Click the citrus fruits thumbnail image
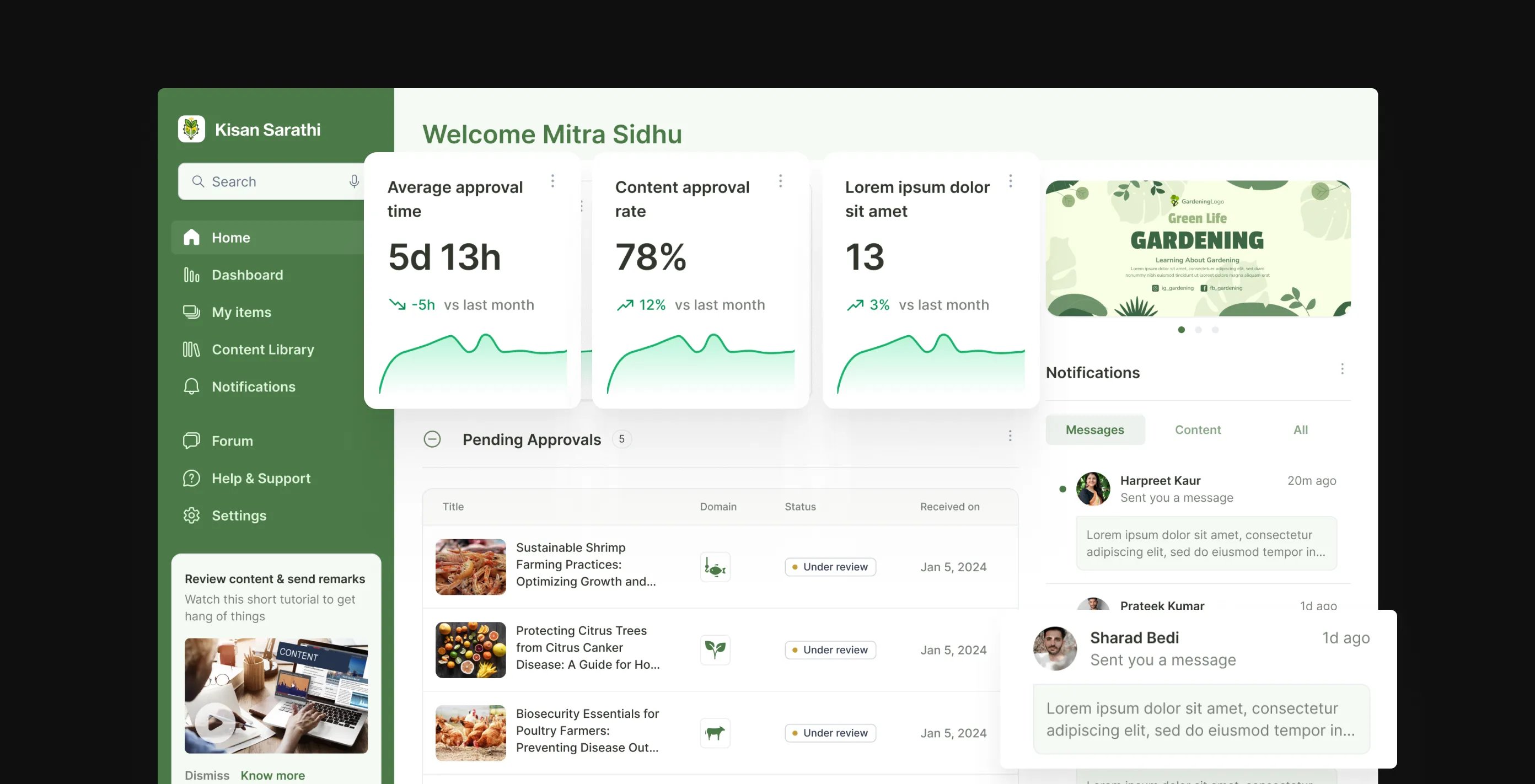This screenshot has width=1535, height=784. (x=471, y=650)
